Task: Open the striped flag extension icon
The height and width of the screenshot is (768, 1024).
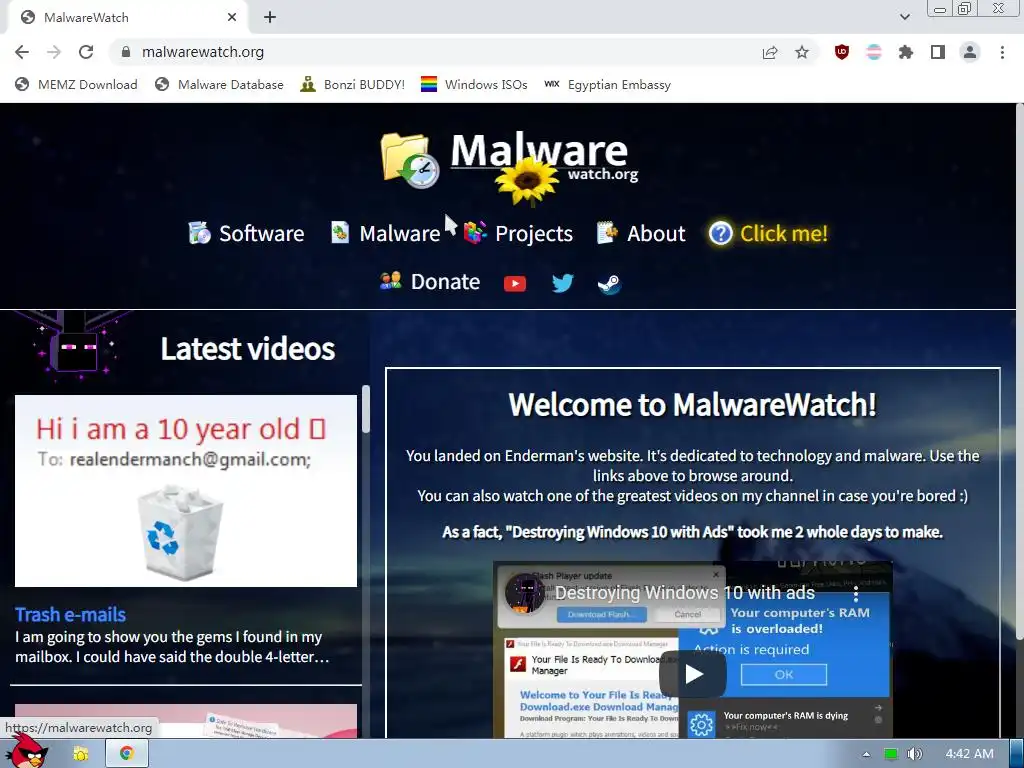Action: (x=874, y=52)
